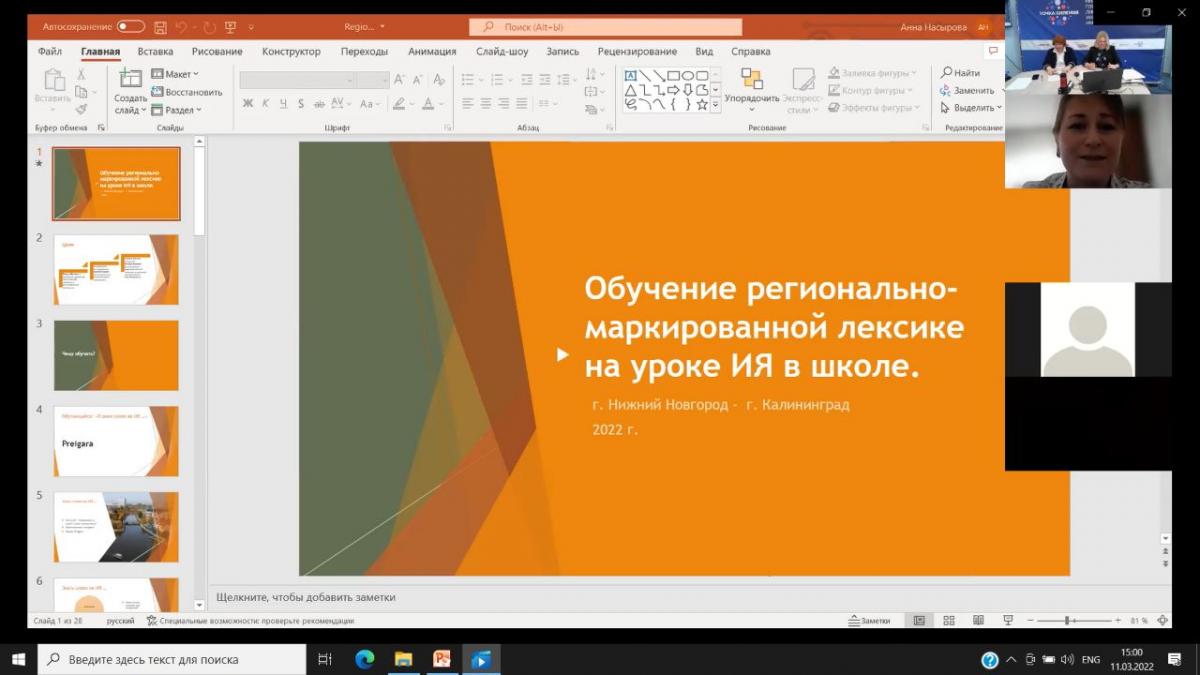The image size is (1200, 675).
Task: Open the Выделить dropdown
Action: coord(972,108)
